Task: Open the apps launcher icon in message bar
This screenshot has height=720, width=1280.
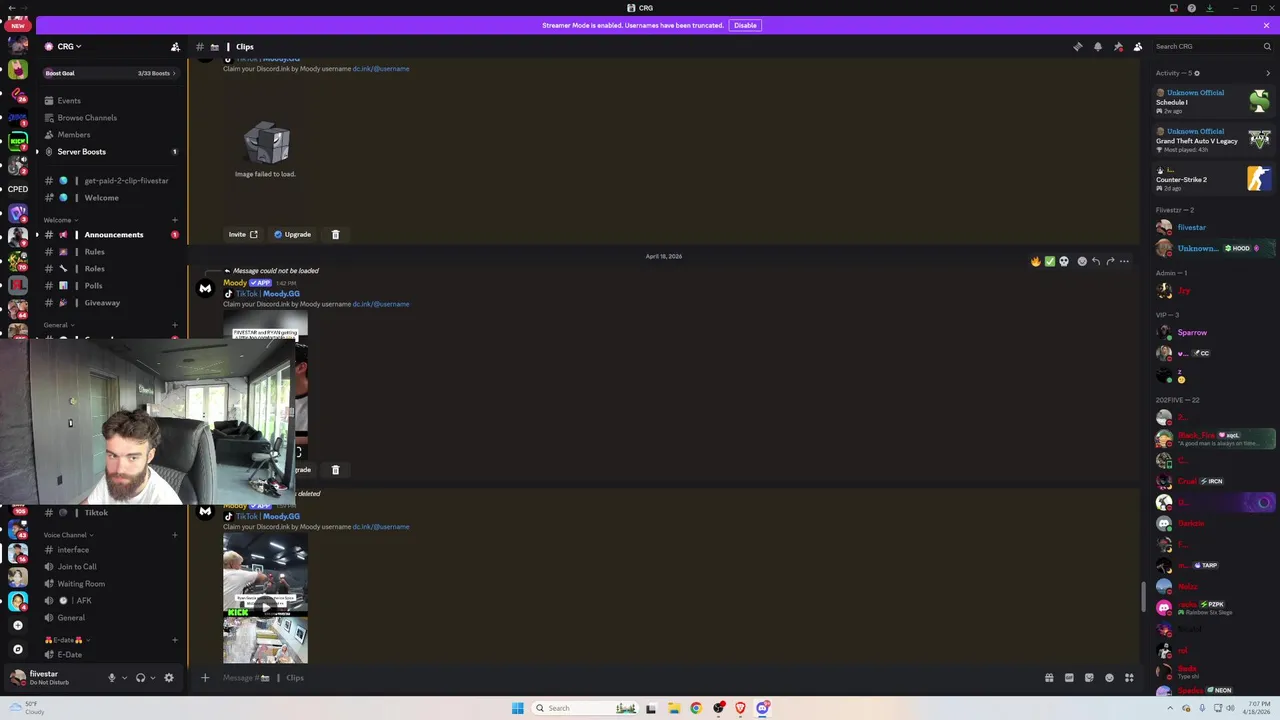Action: click(x=1129, y=678)
